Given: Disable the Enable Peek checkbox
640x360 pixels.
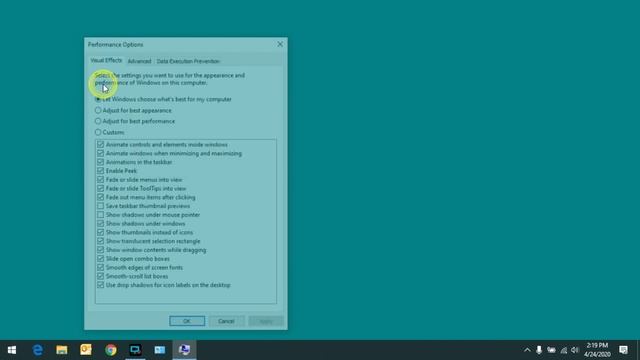Looking at the screenshot, I should point(100,171).
